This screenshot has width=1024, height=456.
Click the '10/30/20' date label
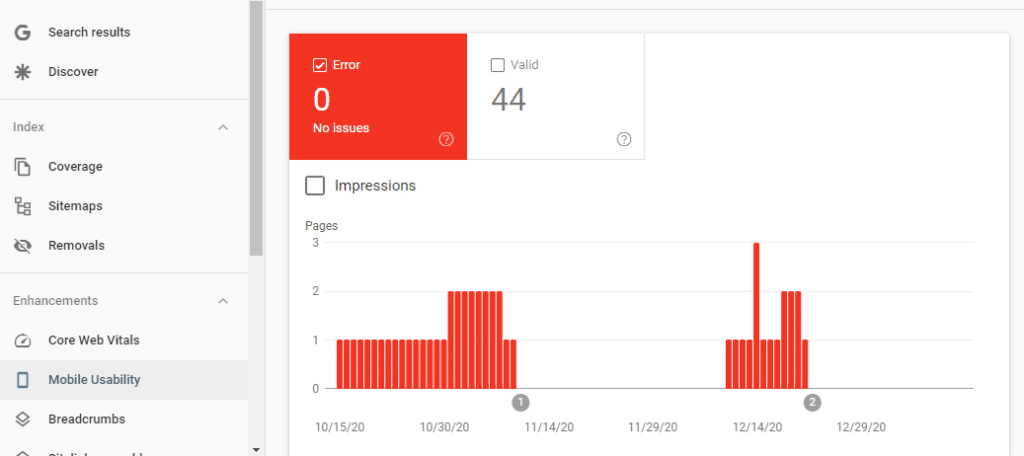pyautogui.click(x=444, y=427)
